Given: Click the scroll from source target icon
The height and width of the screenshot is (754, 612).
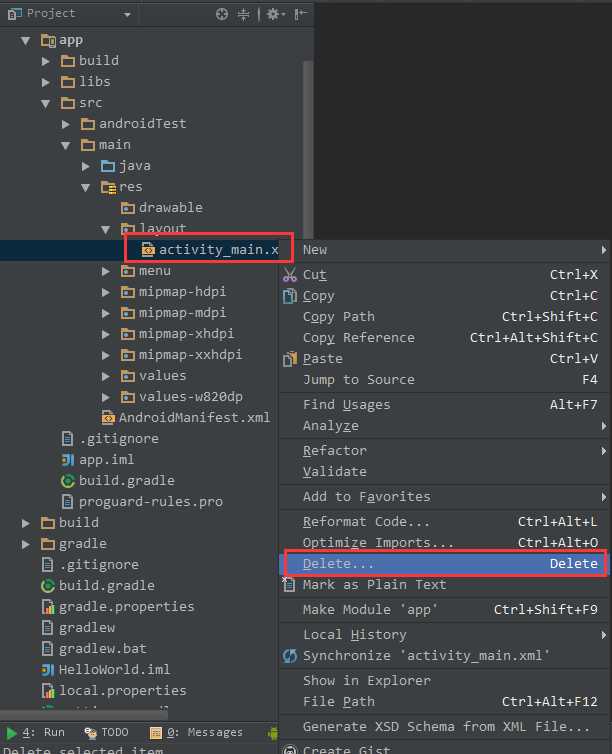Looking at the screenshot, I should [222, 14].
